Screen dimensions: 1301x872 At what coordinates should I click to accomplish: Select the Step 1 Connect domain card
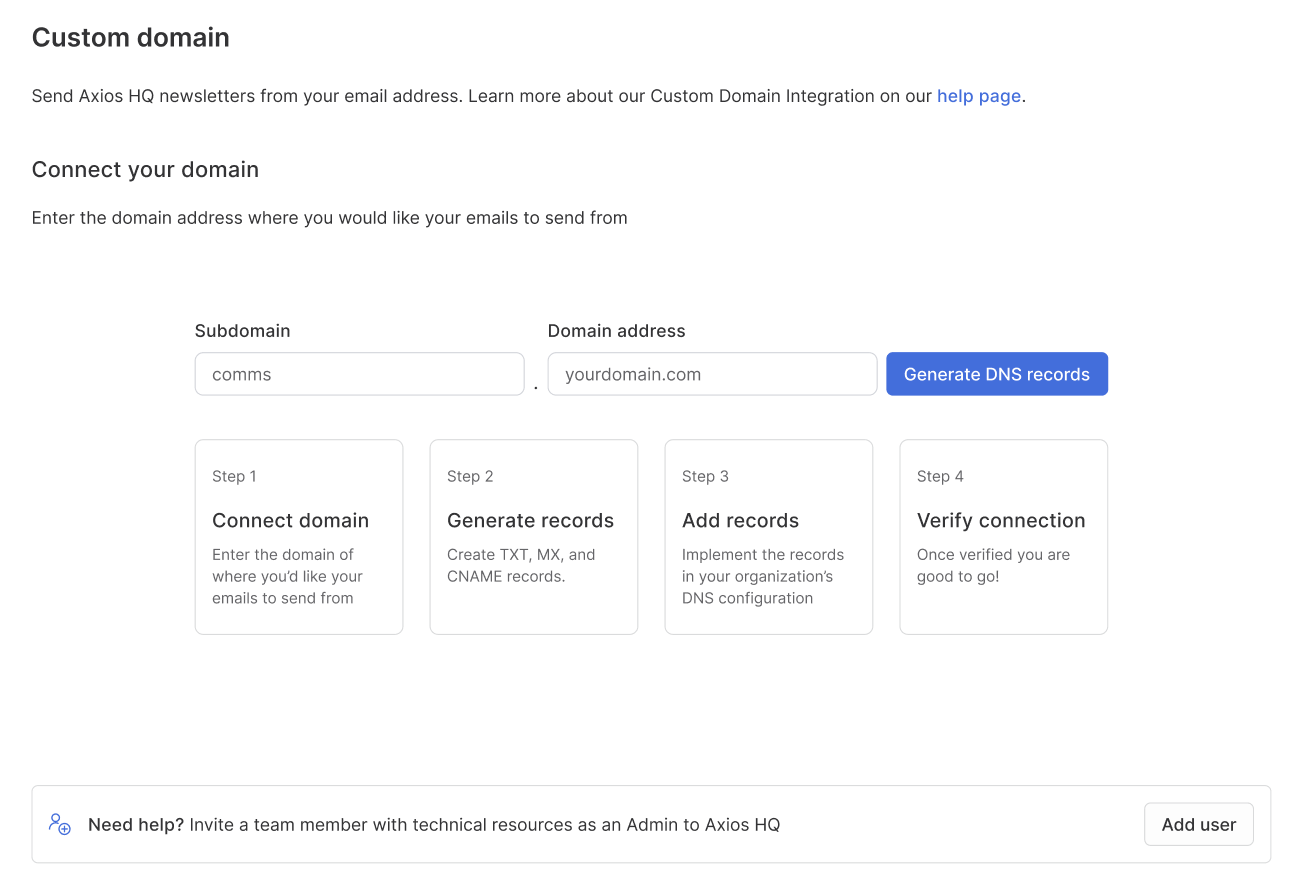click(299, 537)
